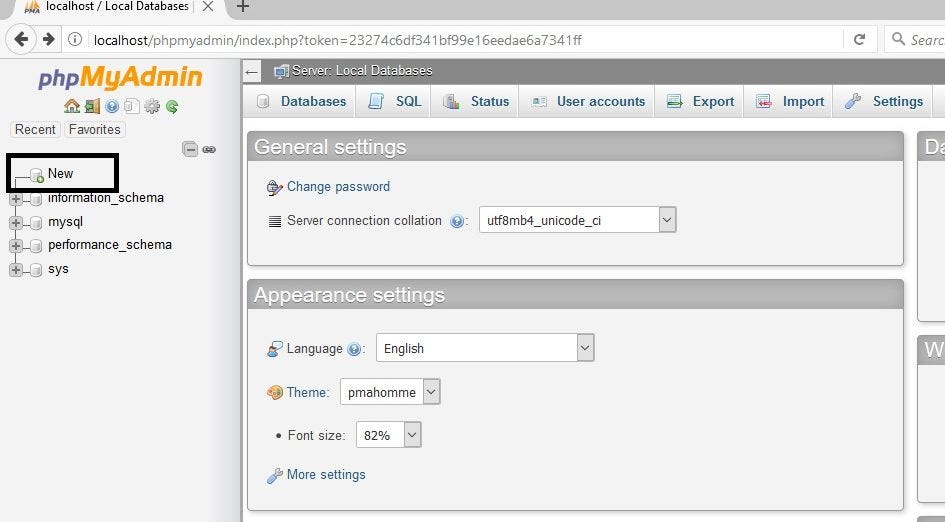Screen dimensions: 945x522
Task: Collapse all navigation tree items icon
Action: click(190, 149)
